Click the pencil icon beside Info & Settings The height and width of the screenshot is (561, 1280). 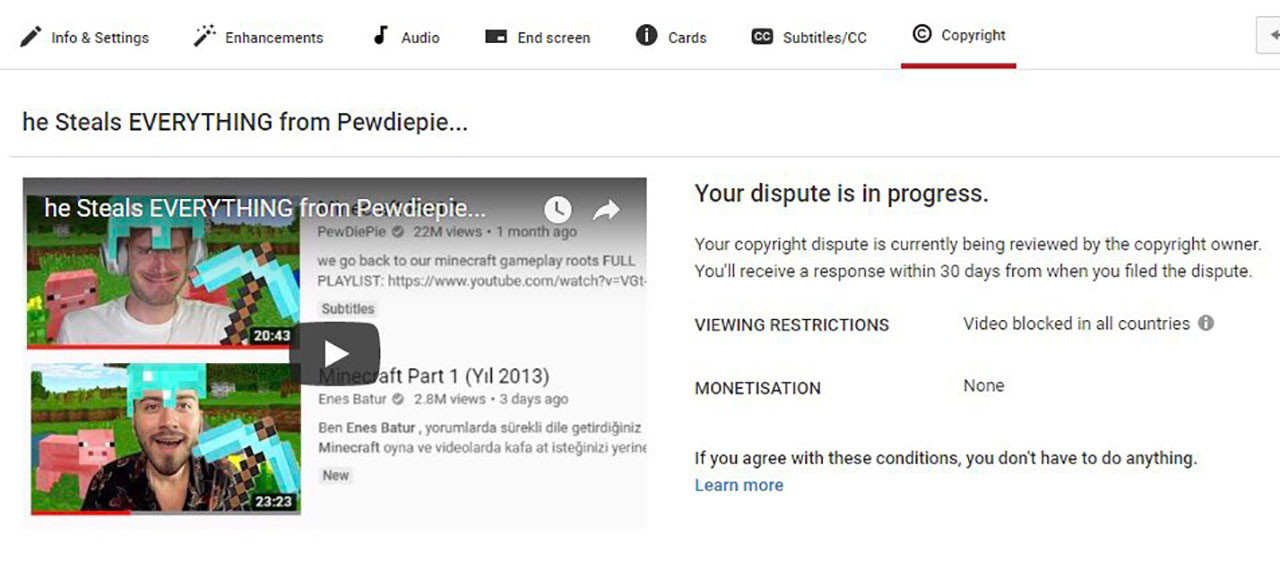(x=30, y=37)
